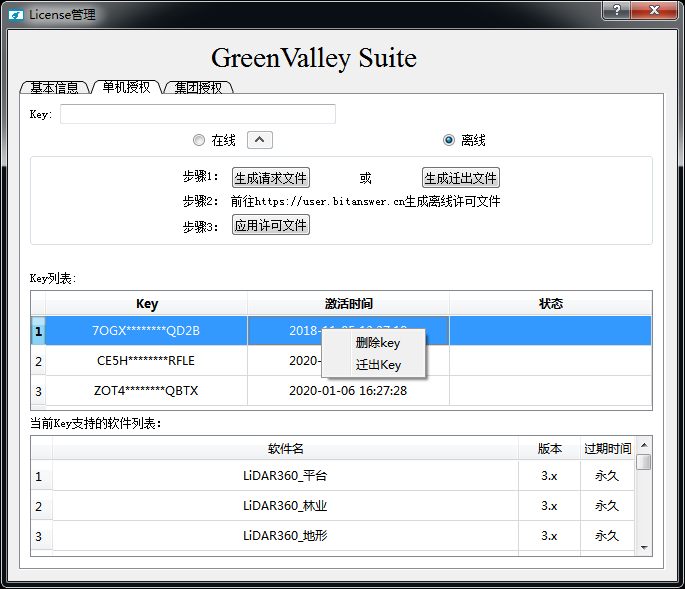This screenshot has height=589, width=685.
Task: Click the scroll down arrow of software list
Action: [x=644, y=547]
